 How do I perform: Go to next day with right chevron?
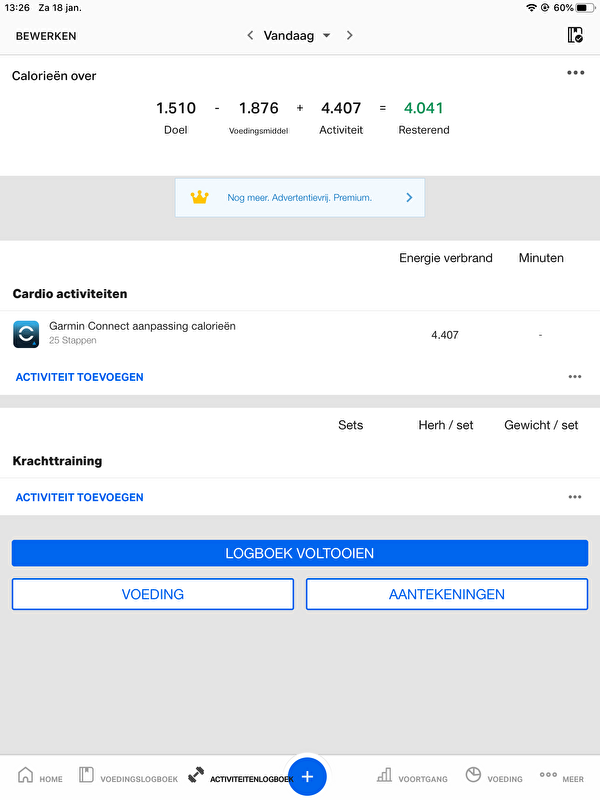(x=349, y=35)
